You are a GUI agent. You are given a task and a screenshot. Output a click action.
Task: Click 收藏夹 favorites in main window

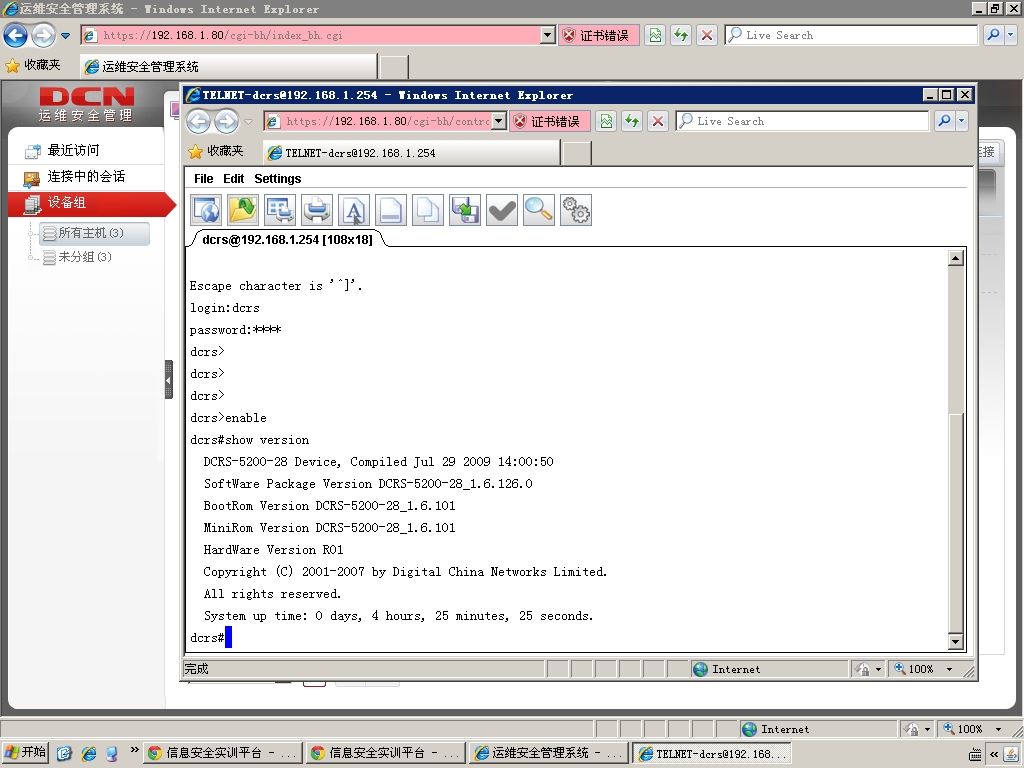point(33,65)
